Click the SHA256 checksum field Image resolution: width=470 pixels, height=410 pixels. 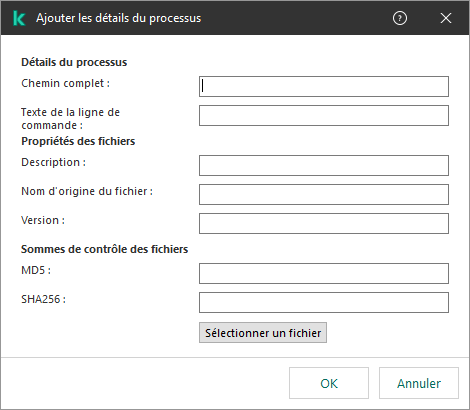click(x=324, y=302)
